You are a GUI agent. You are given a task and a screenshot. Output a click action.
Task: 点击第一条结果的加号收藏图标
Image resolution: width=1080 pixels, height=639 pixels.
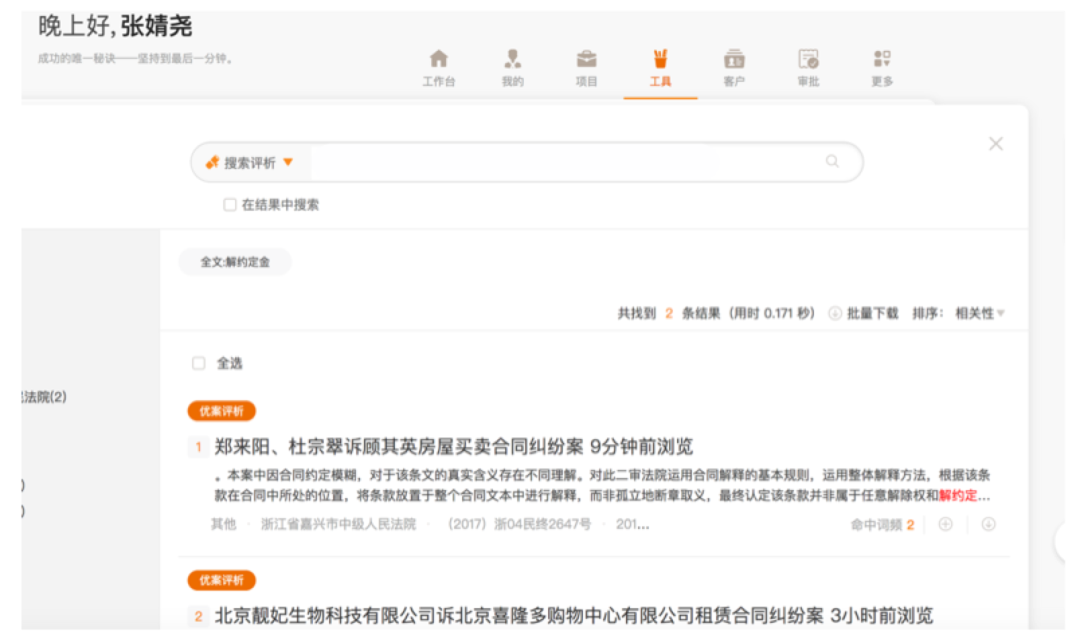pos(946,523)
